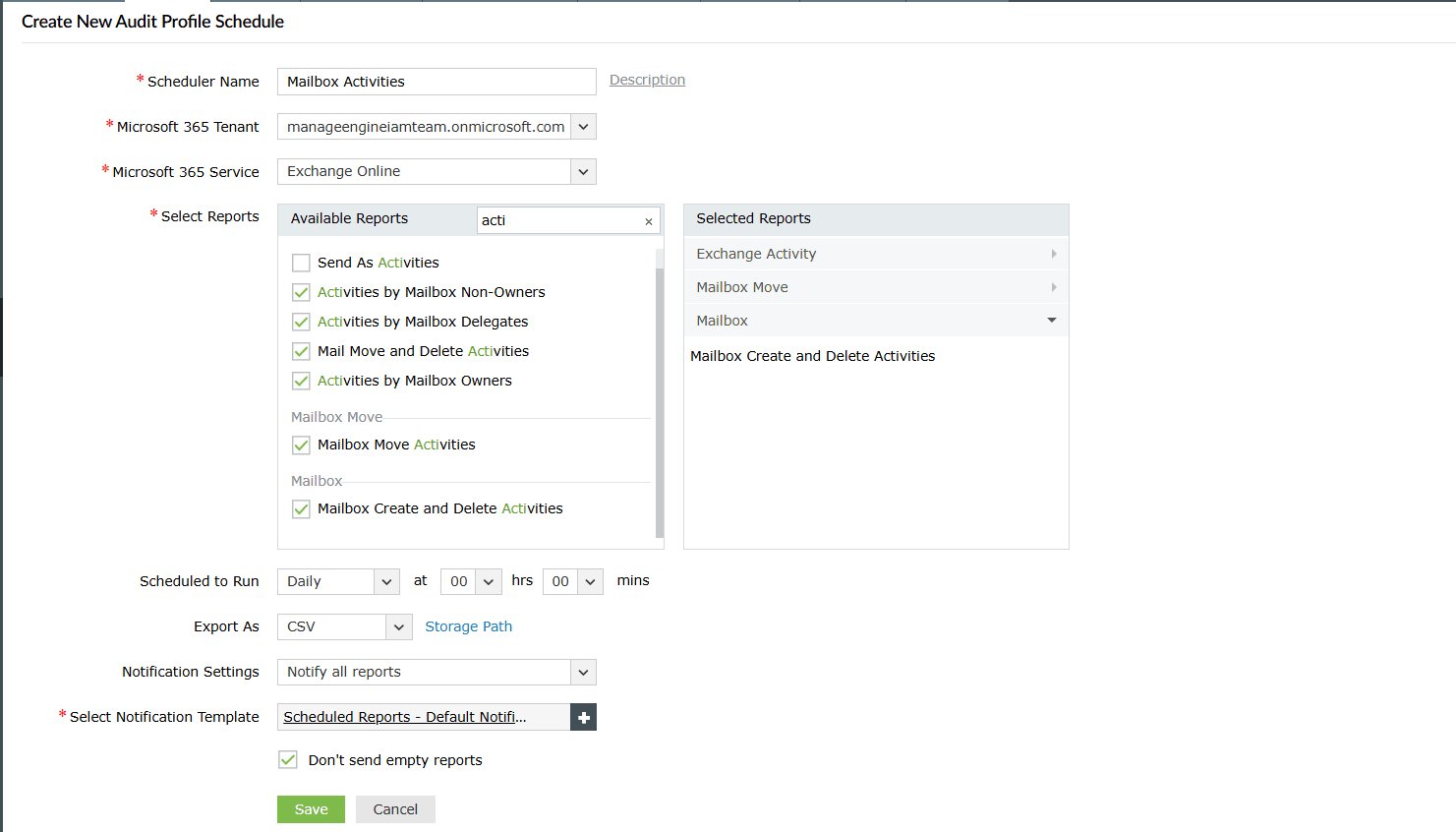Open the Daily schedule frequency dropdown
Image resolution: width=1456 pixels, height=832 pixels.
click(386, 581)
